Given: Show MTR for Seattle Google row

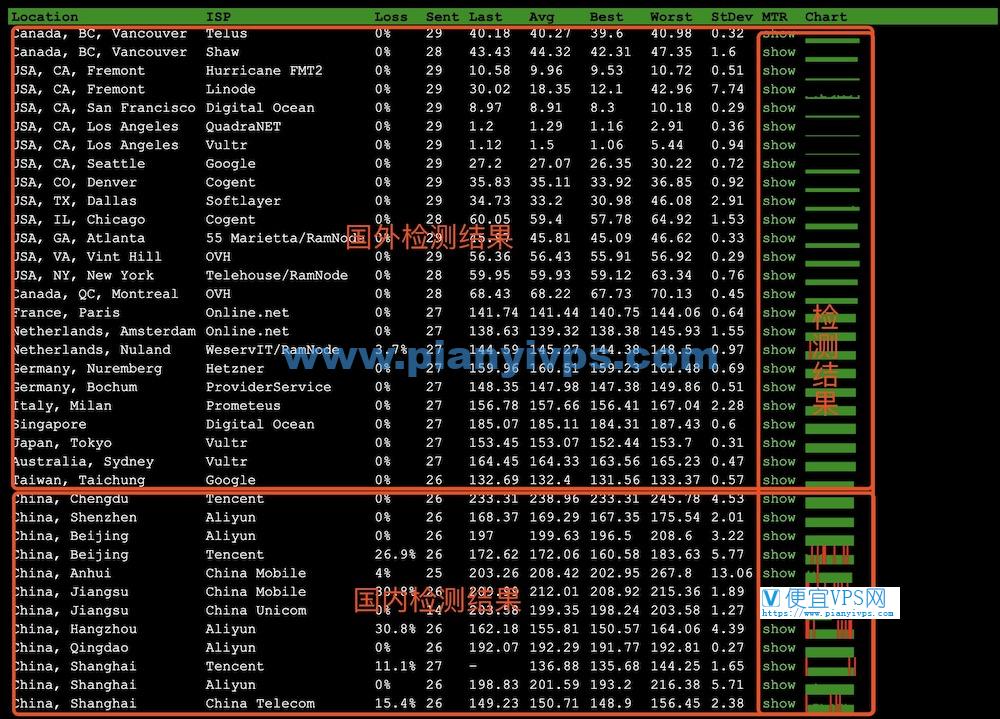Looking at the screenshot, I should (x=779, y=164).
